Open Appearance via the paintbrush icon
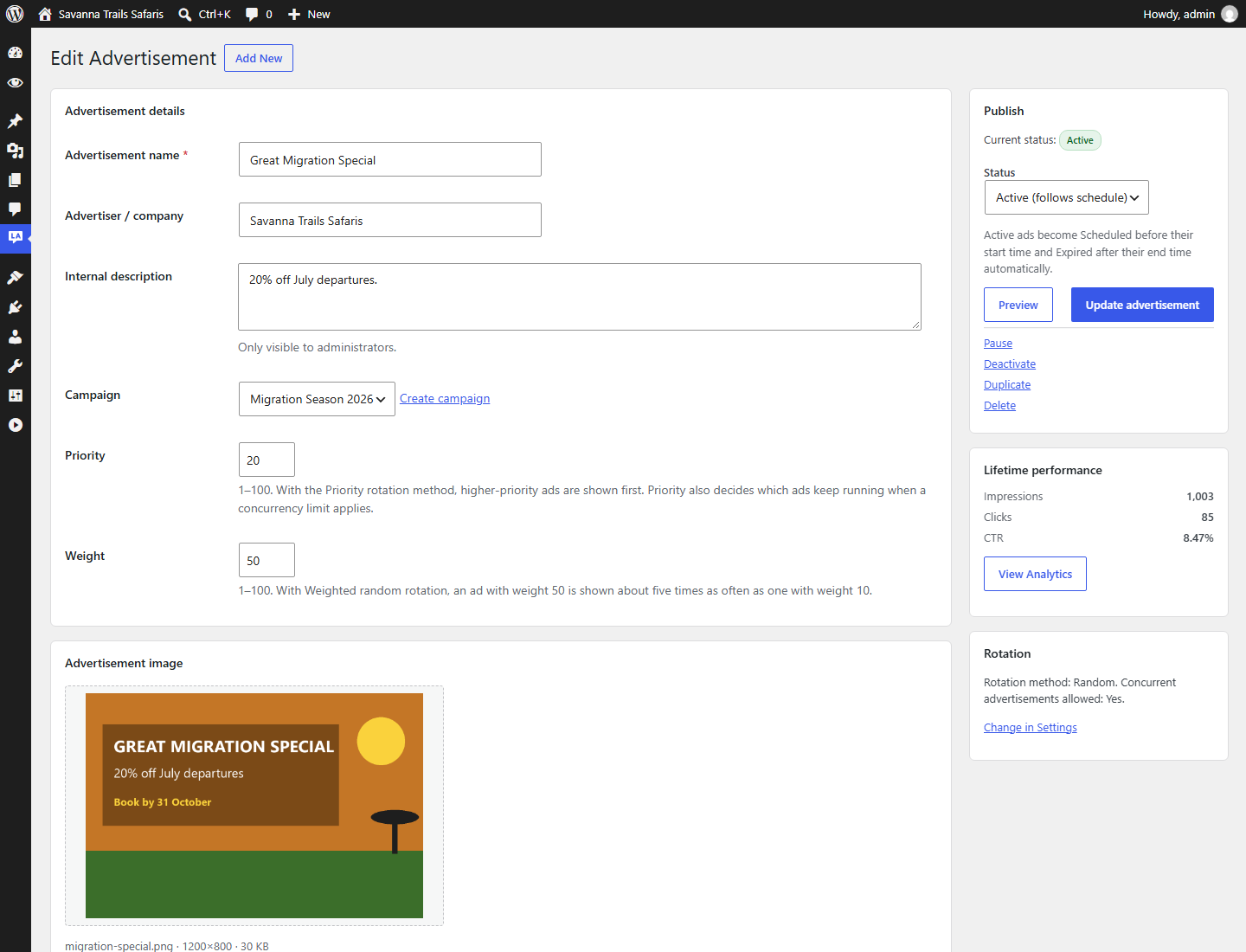 coord(15,278)
